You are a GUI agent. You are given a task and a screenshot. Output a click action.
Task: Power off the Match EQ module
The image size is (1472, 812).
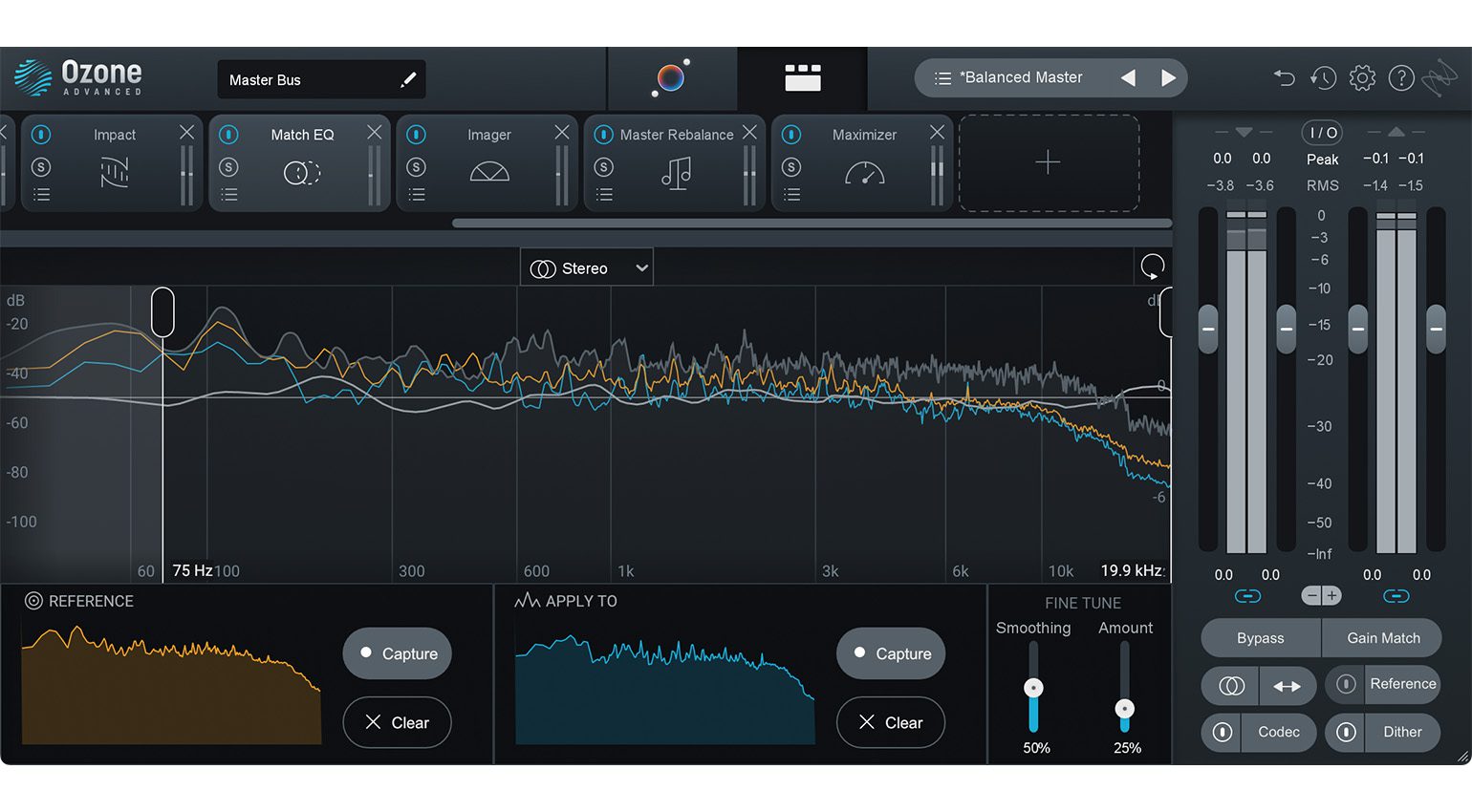click(229, 135)
